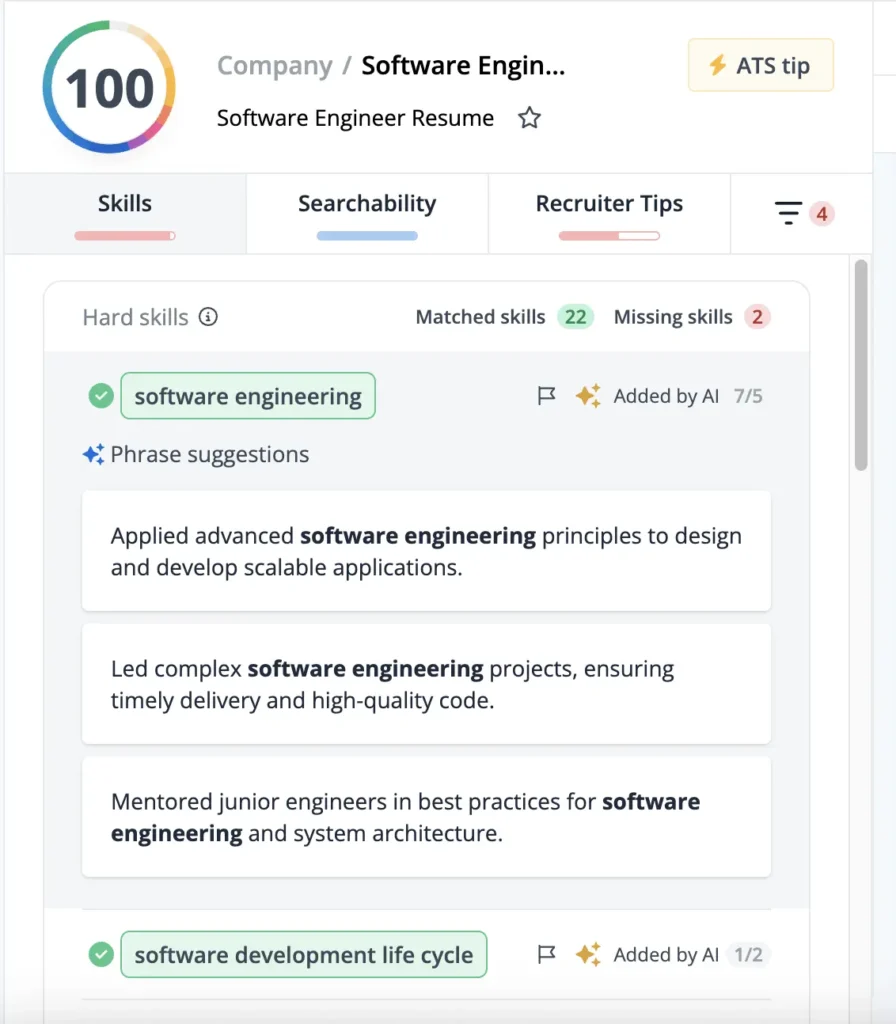Image resolution: width=896 pixels, height=1024 pixels.
Task: Click the info icon next to Hard skills
Action: [x=208, y=317]
